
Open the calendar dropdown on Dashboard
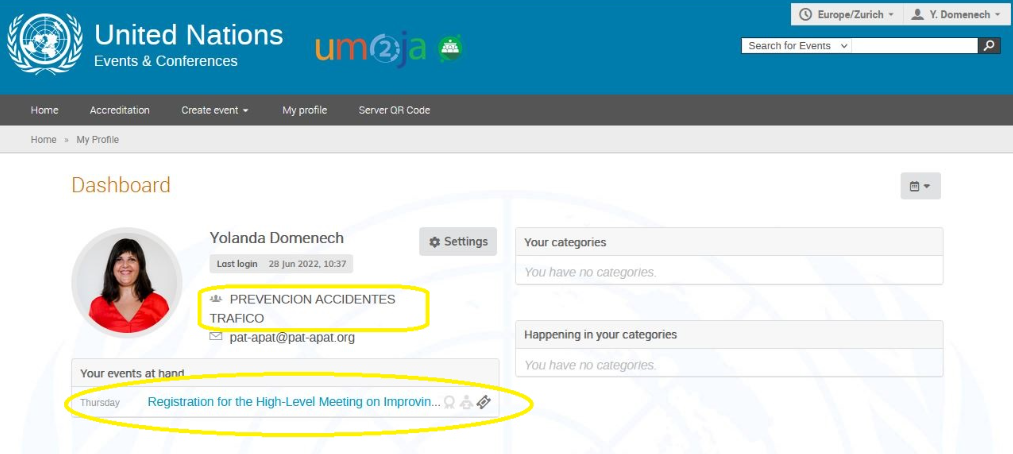(920, 186)
